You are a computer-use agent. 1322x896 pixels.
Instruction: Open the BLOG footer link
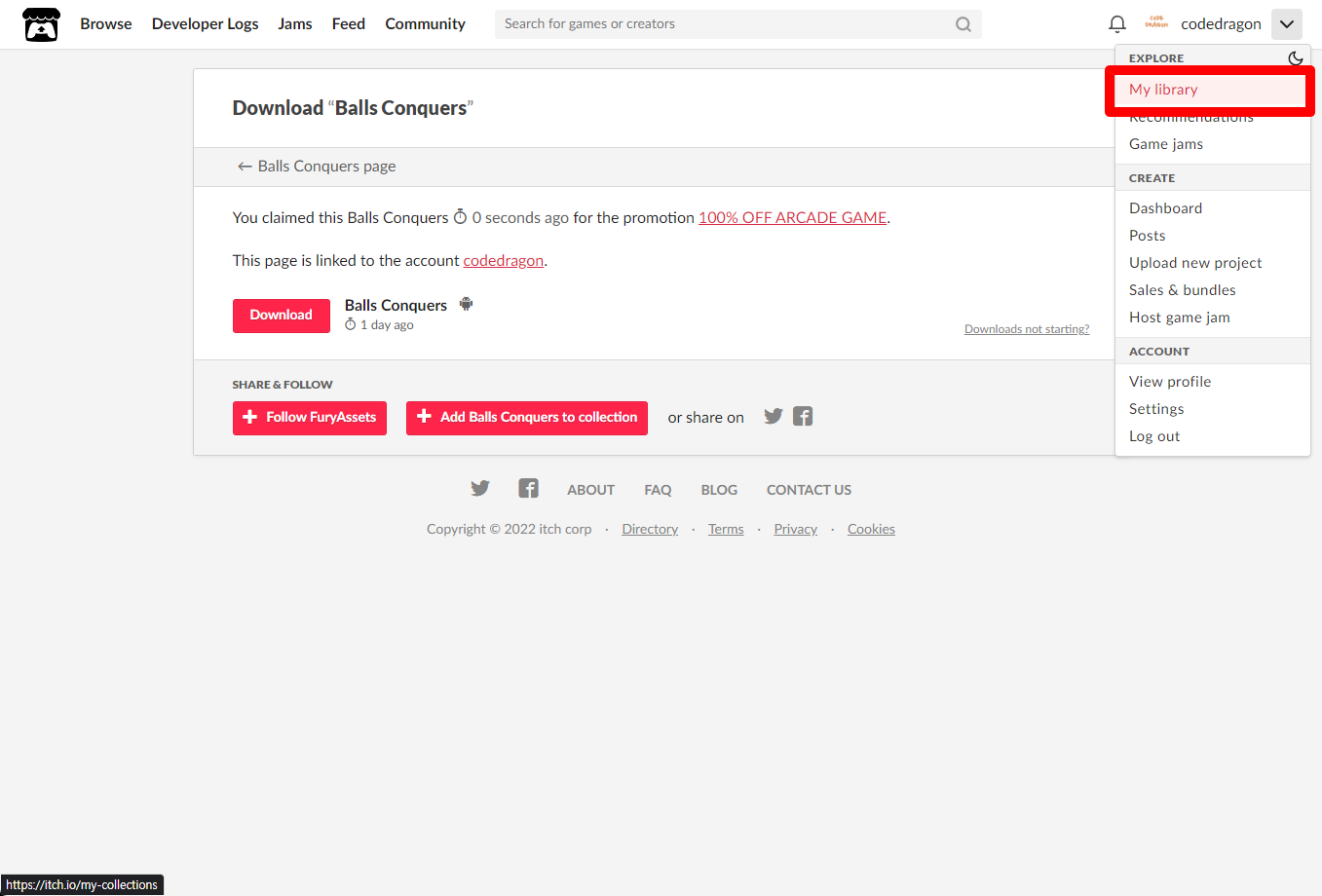click(719, 490)
